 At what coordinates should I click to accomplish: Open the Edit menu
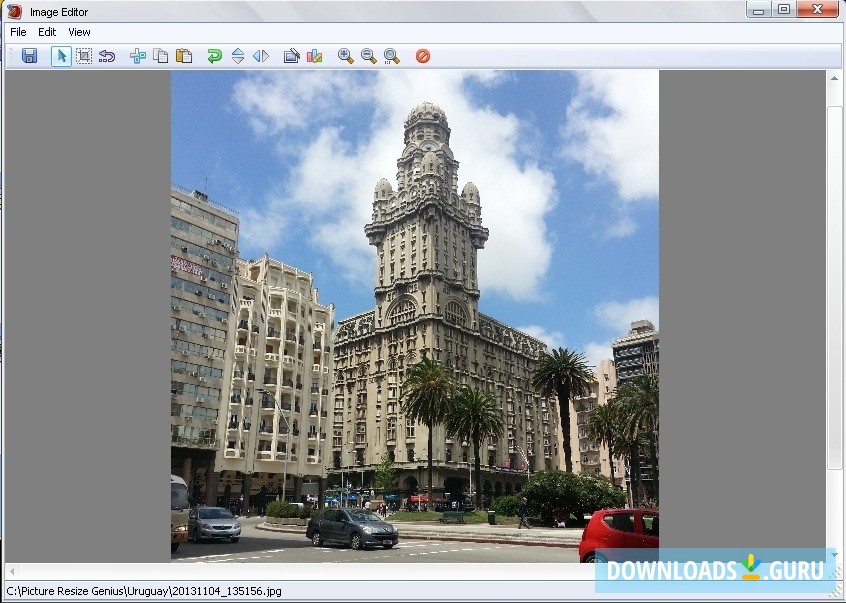pyautogui.click(x=46, y=32)
